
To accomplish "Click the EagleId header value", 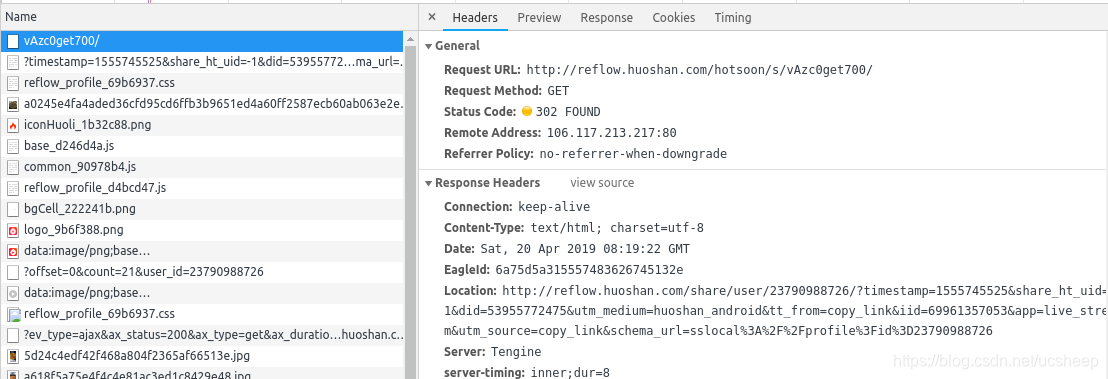I will pos(589,269).
